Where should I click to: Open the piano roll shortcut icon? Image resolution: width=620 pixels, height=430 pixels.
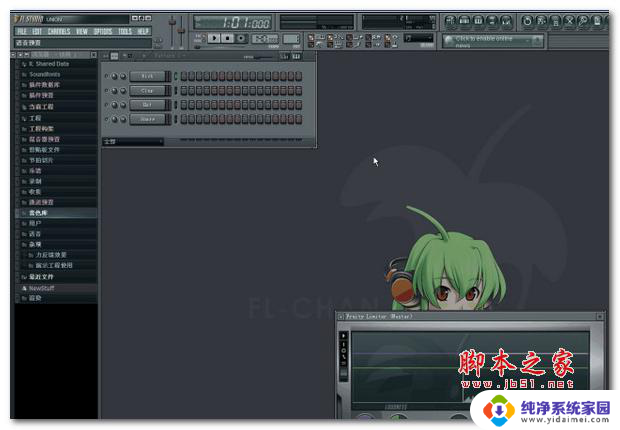[x=478, y=21]
